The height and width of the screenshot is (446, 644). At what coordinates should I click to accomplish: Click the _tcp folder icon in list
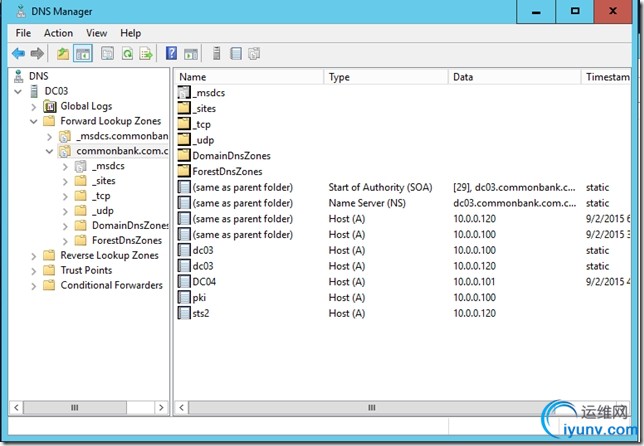184,124
